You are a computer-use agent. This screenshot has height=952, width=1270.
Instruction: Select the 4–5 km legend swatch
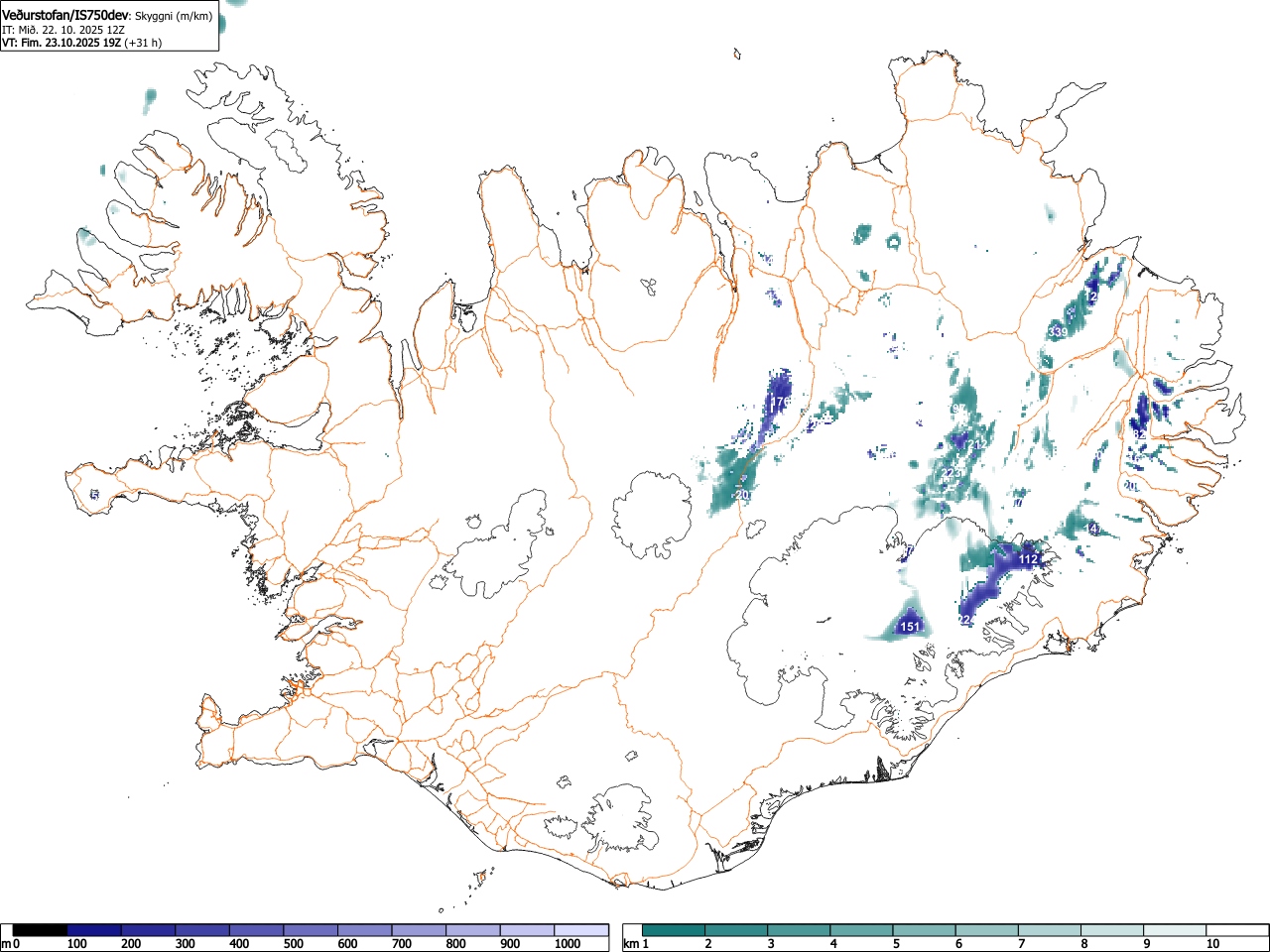(x=861, y=930)
